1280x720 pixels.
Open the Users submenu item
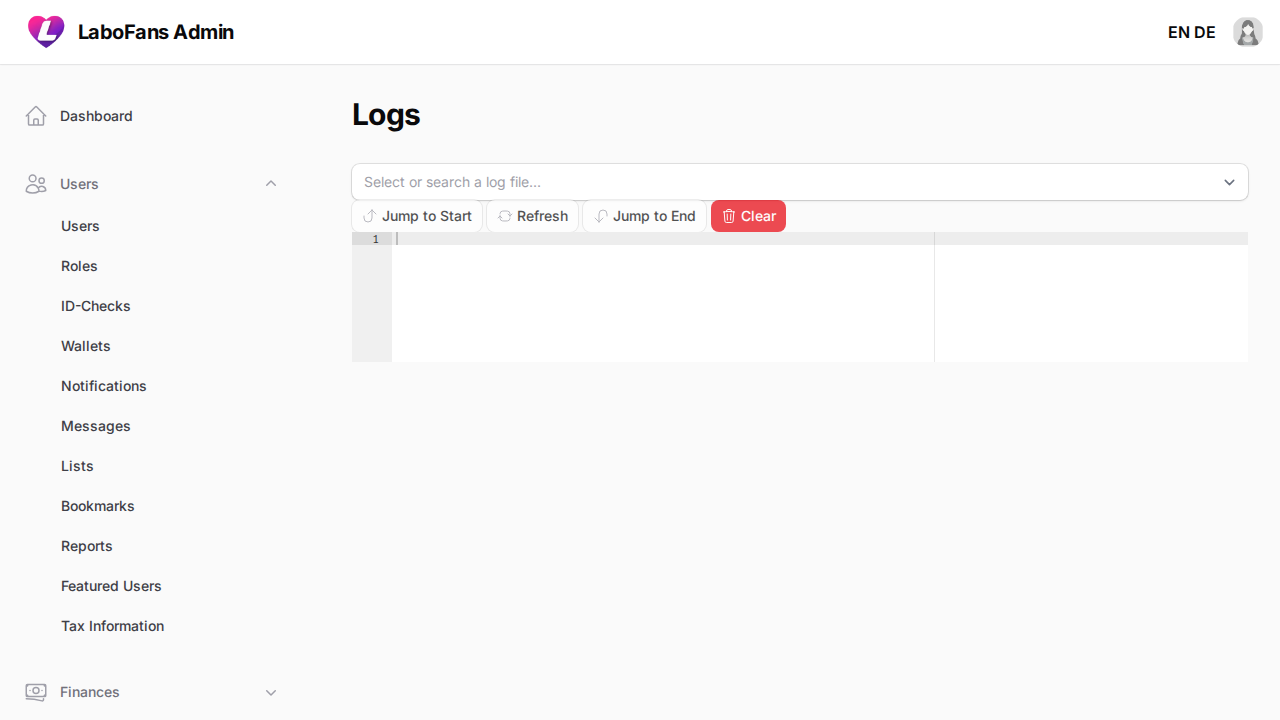pos(80,226)
